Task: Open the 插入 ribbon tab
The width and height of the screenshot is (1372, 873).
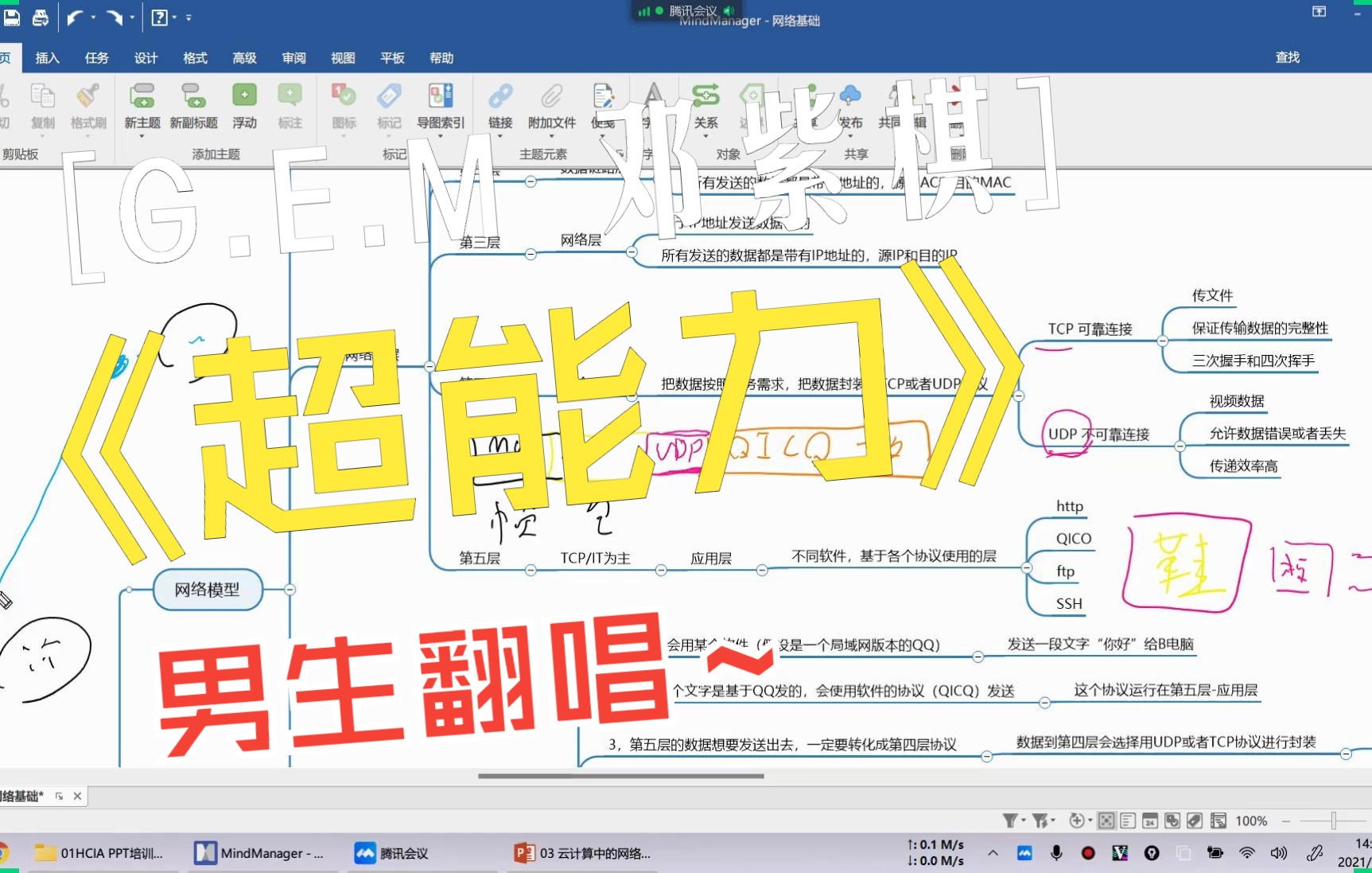Action: [47, 57]
